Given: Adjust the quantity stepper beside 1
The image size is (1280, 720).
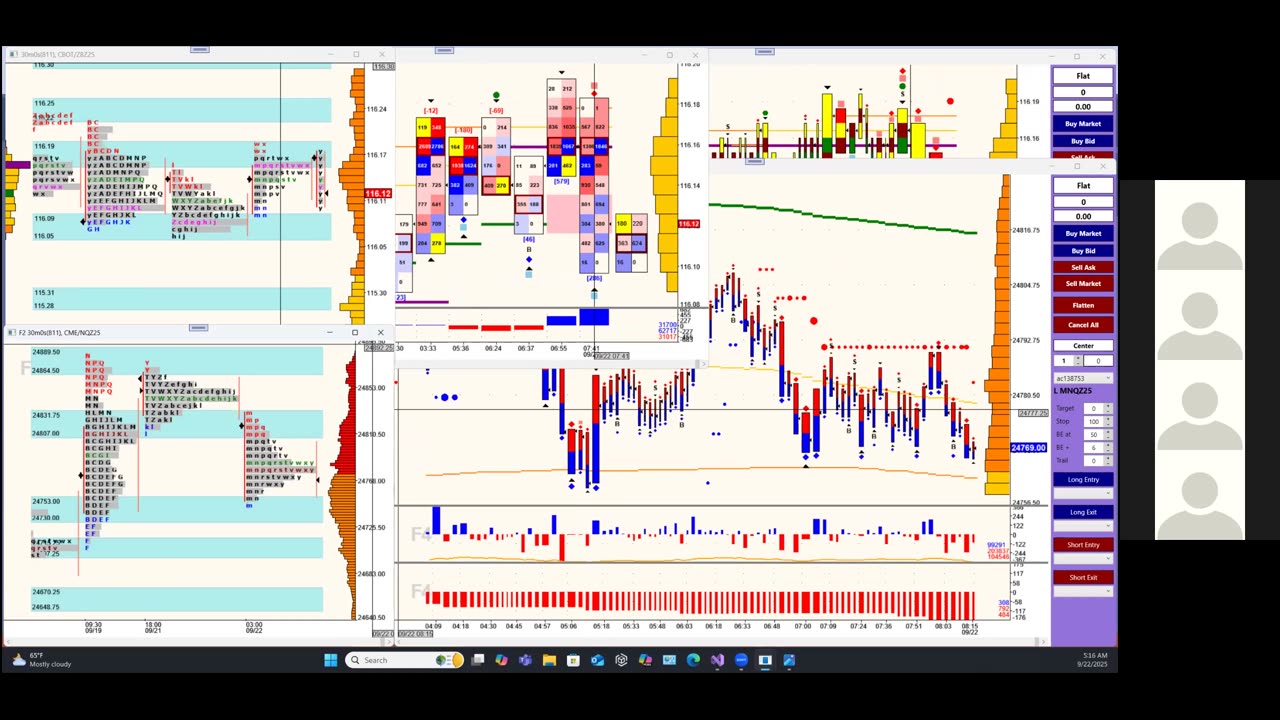Looking at the screenshot, I should click(x=1077, y=361).
